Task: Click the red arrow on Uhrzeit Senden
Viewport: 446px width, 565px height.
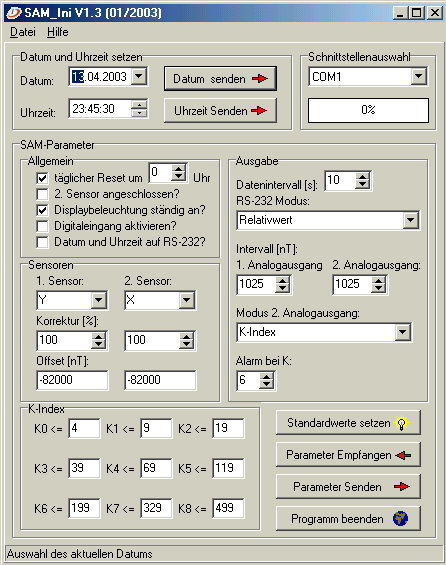Action: [x=259, y=110]
